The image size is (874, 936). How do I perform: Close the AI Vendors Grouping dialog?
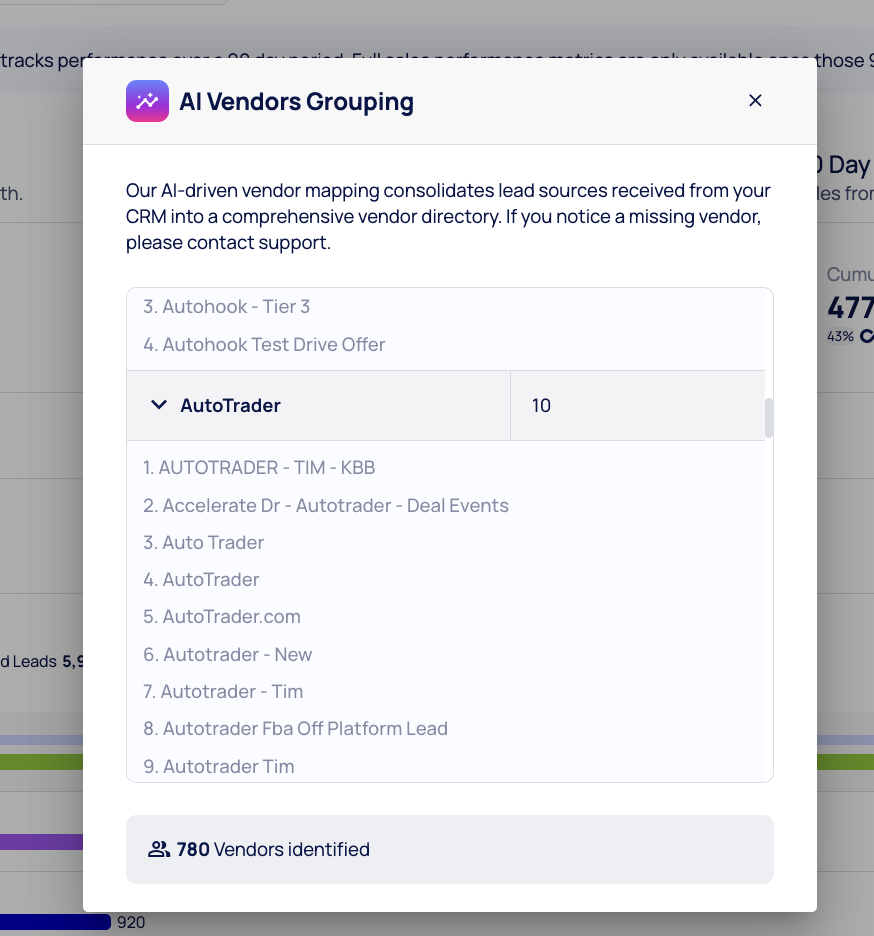click(755, 100)
